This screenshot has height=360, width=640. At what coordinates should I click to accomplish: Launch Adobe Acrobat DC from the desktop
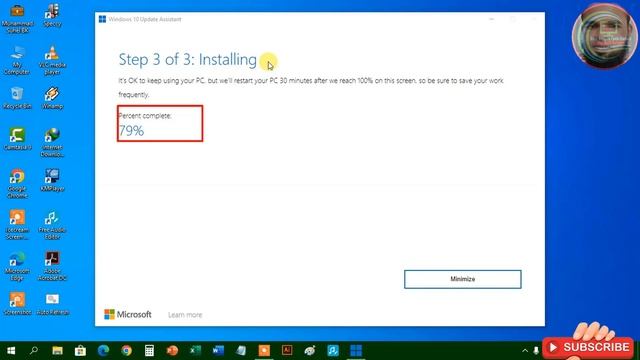[52, 266]
